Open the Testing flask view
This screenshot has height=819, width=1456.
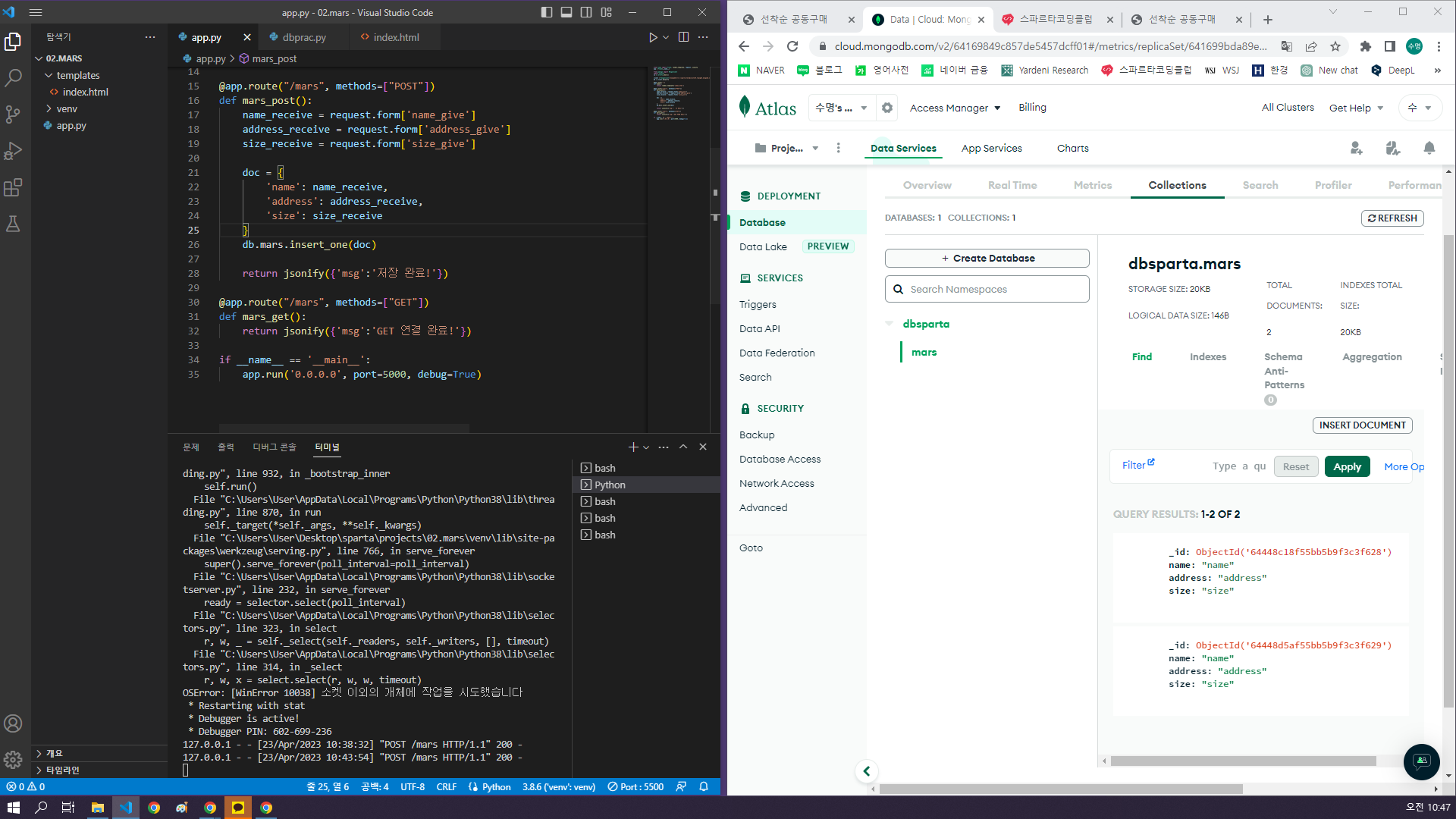(x=13, y=224)
